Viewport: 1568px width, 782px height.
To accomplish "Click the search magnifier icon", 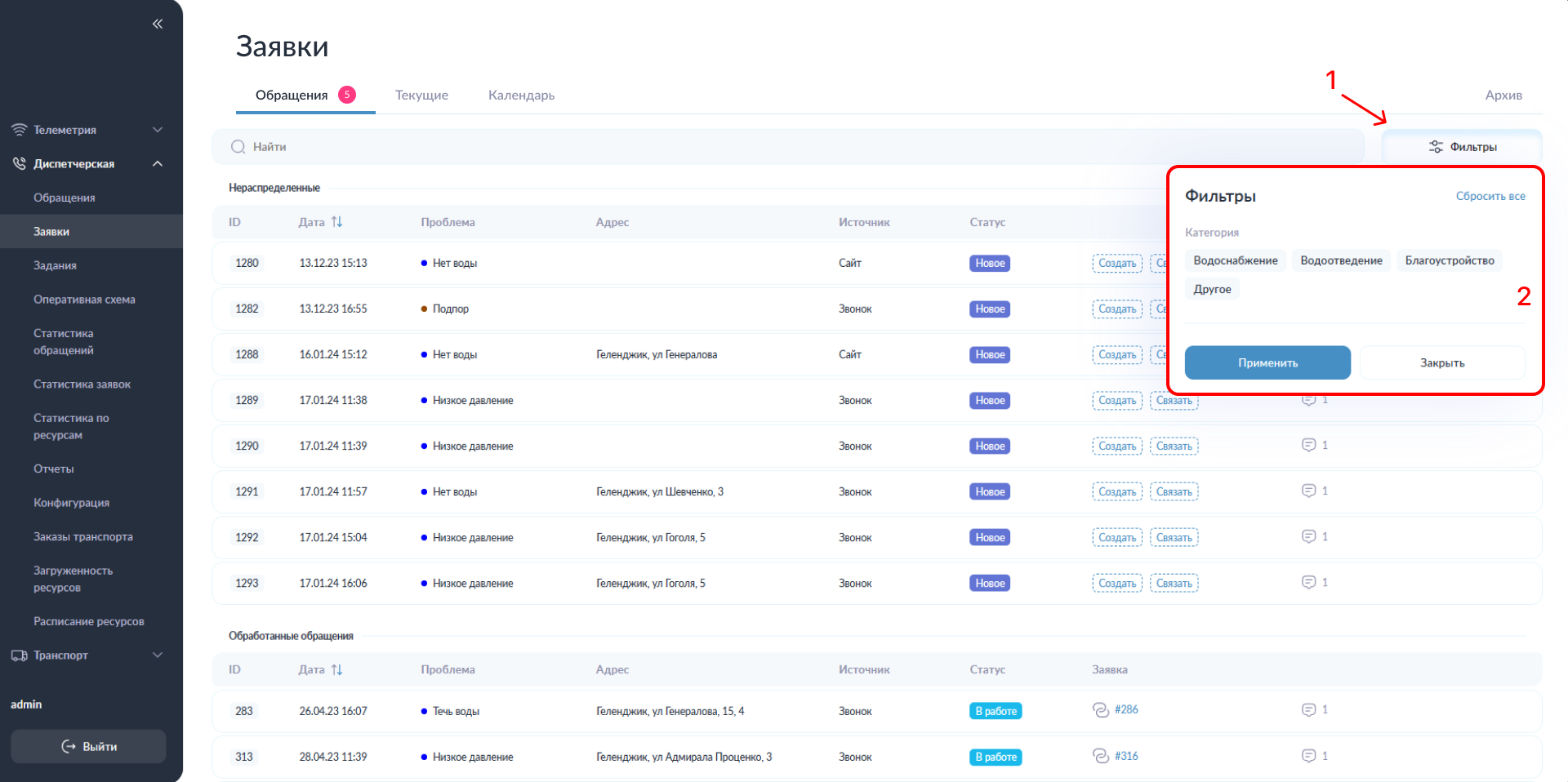I will [x=238, y=147].
